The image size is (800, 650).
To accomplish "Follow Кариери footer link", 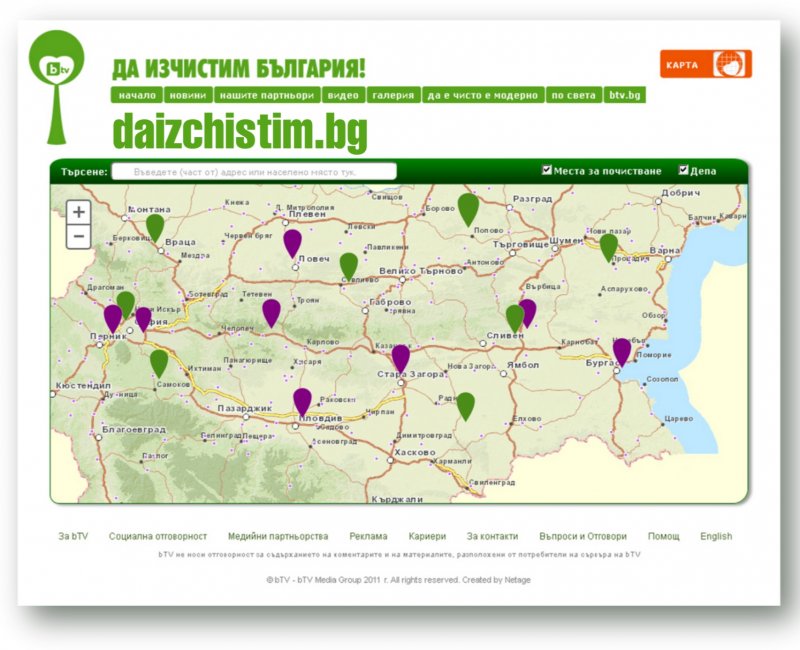I will [427, 536].
